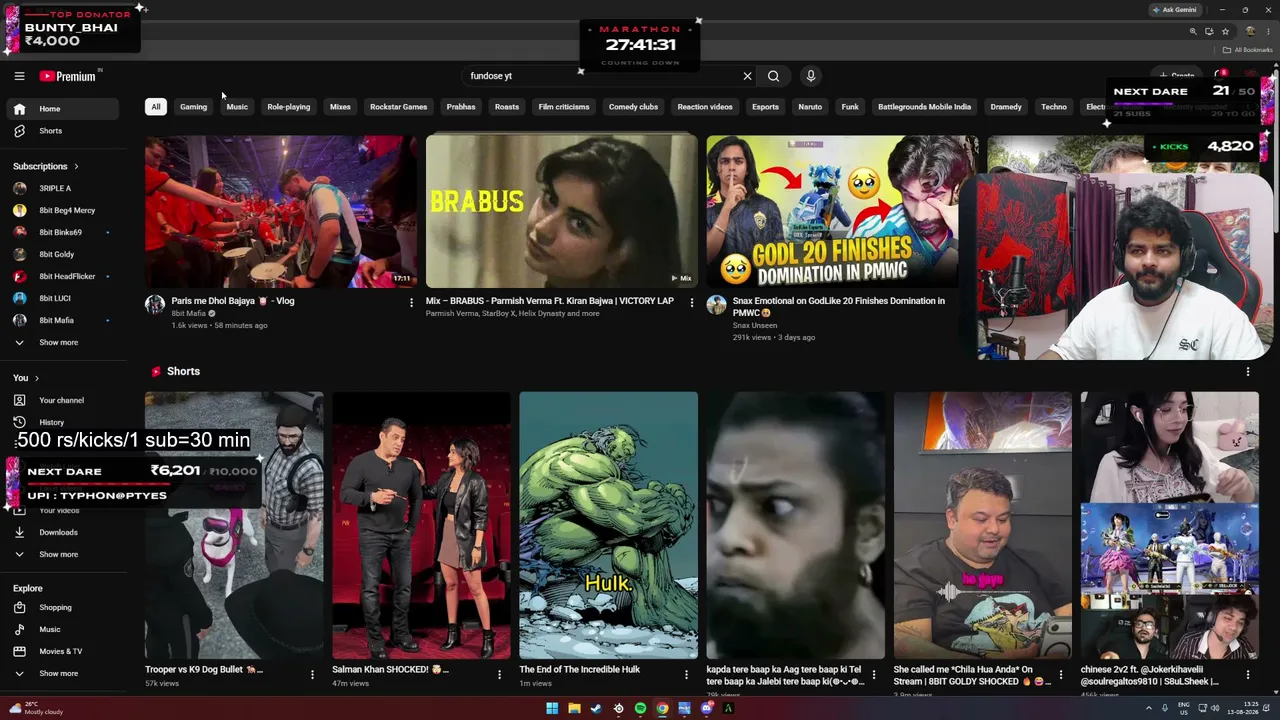Click the magnifier search button
The image size is (1280, 720).
pyautogui.click(x=773, y=76)
